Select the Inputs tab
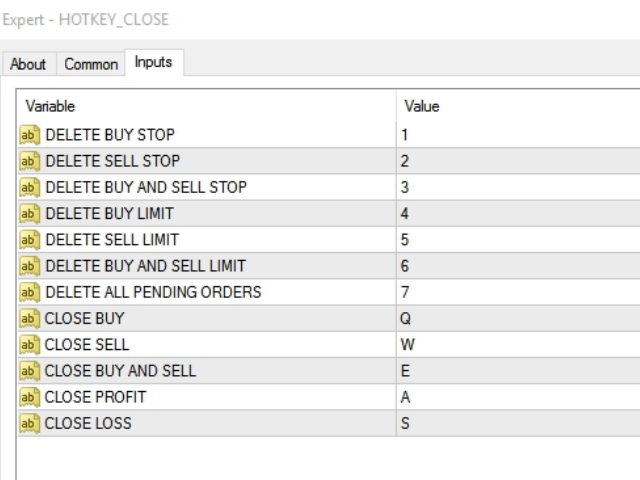This screenshot has height=480, width=640. click(x=153, y=62)
